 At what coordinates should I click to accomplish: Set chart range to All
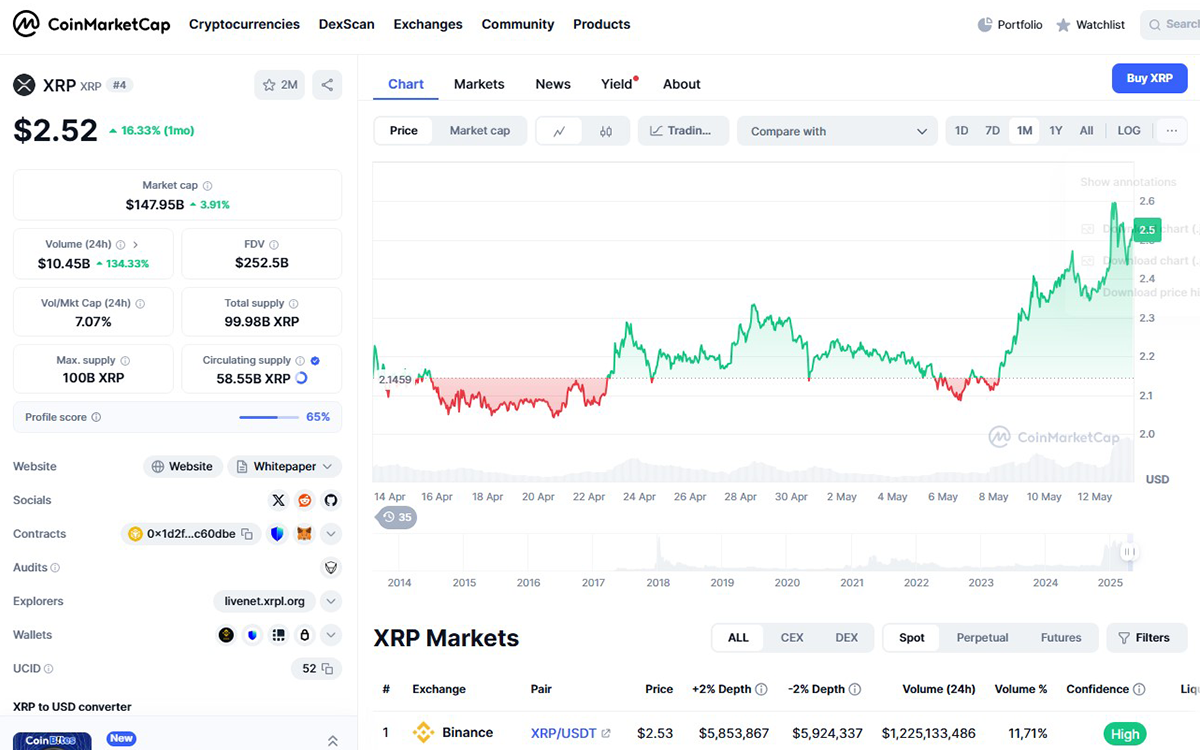pos(1086,131)
